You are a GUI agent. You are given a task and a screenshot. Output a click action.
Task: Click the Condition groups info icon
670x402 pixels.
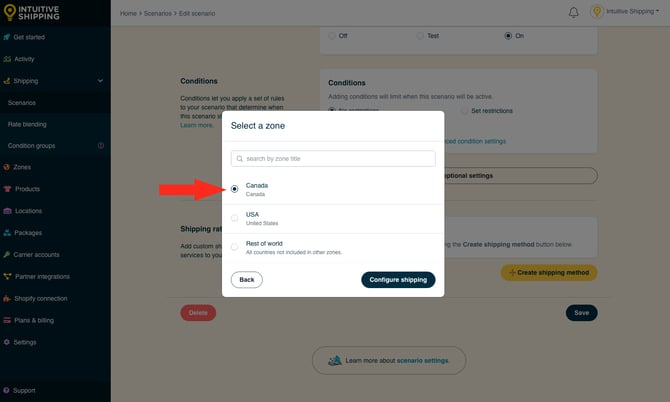point(100,145)
